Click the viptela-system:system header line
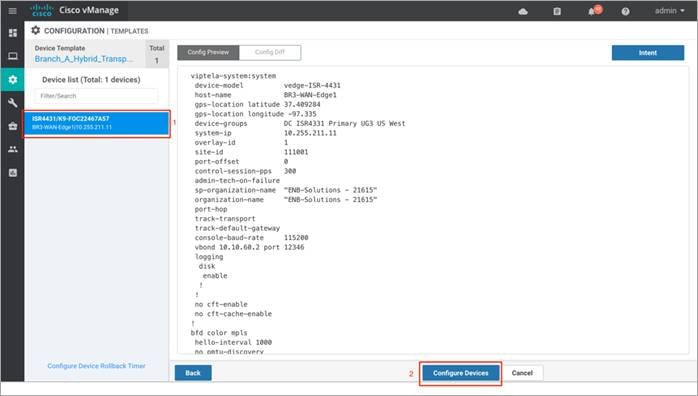This screenshot has height=396, width=698. [233, 76]
